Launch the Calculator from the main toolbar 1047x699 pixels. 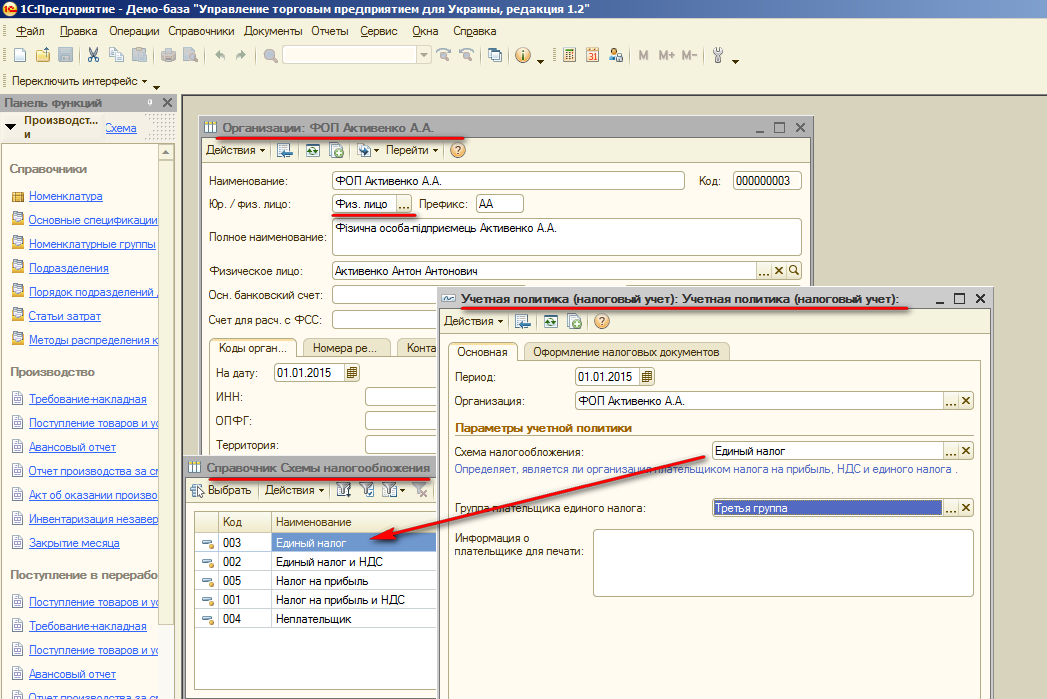coord(570,55)
